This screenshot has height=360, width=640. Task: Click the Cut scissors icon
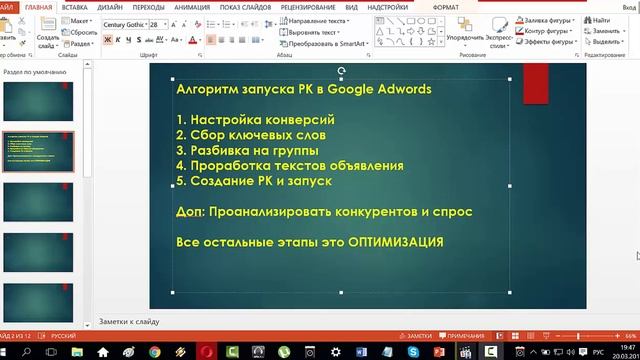tap(22, 20)
